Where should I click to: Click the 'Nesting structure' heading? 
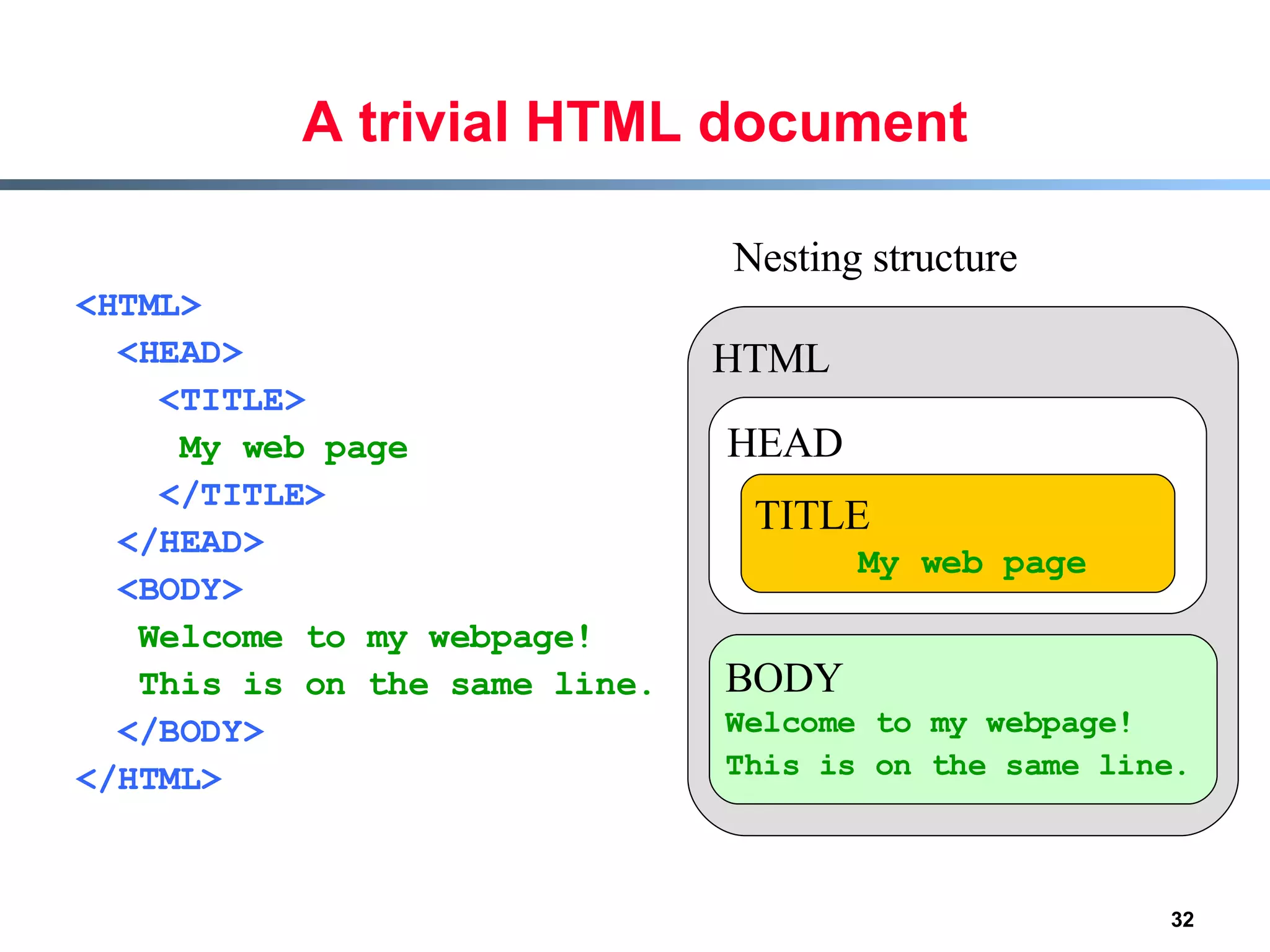coord(874,258)
